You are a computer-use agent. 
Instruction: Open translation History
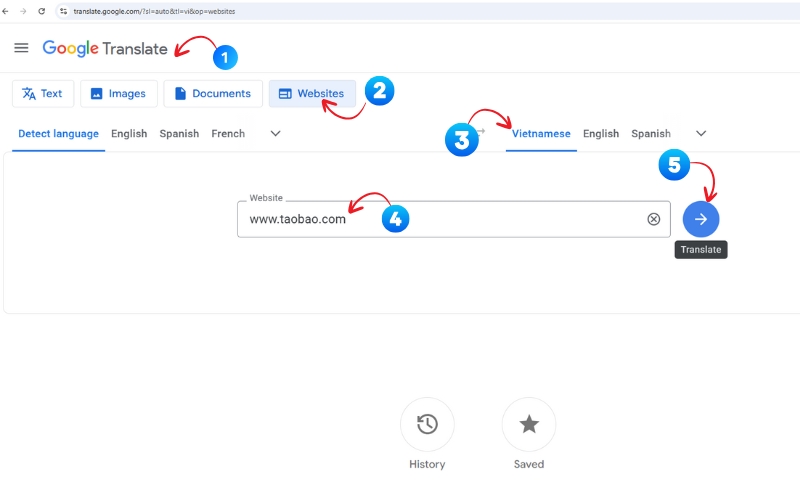coord(427,424)
